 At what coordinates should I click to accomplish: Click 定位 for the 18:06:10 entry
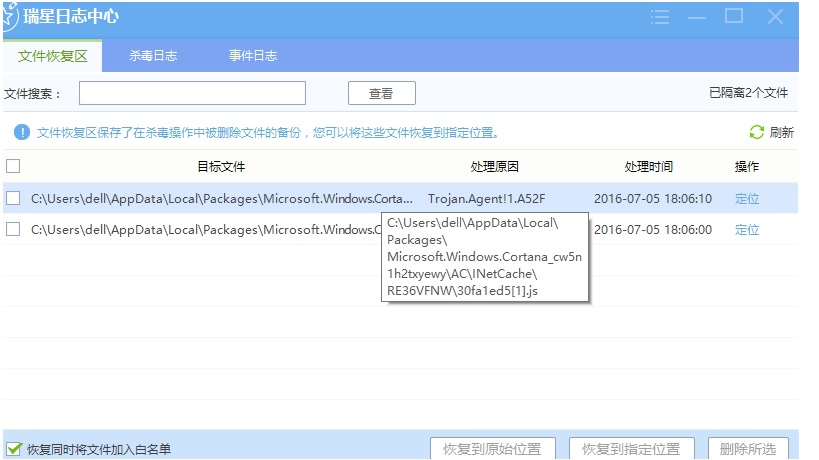coord(747,198)
